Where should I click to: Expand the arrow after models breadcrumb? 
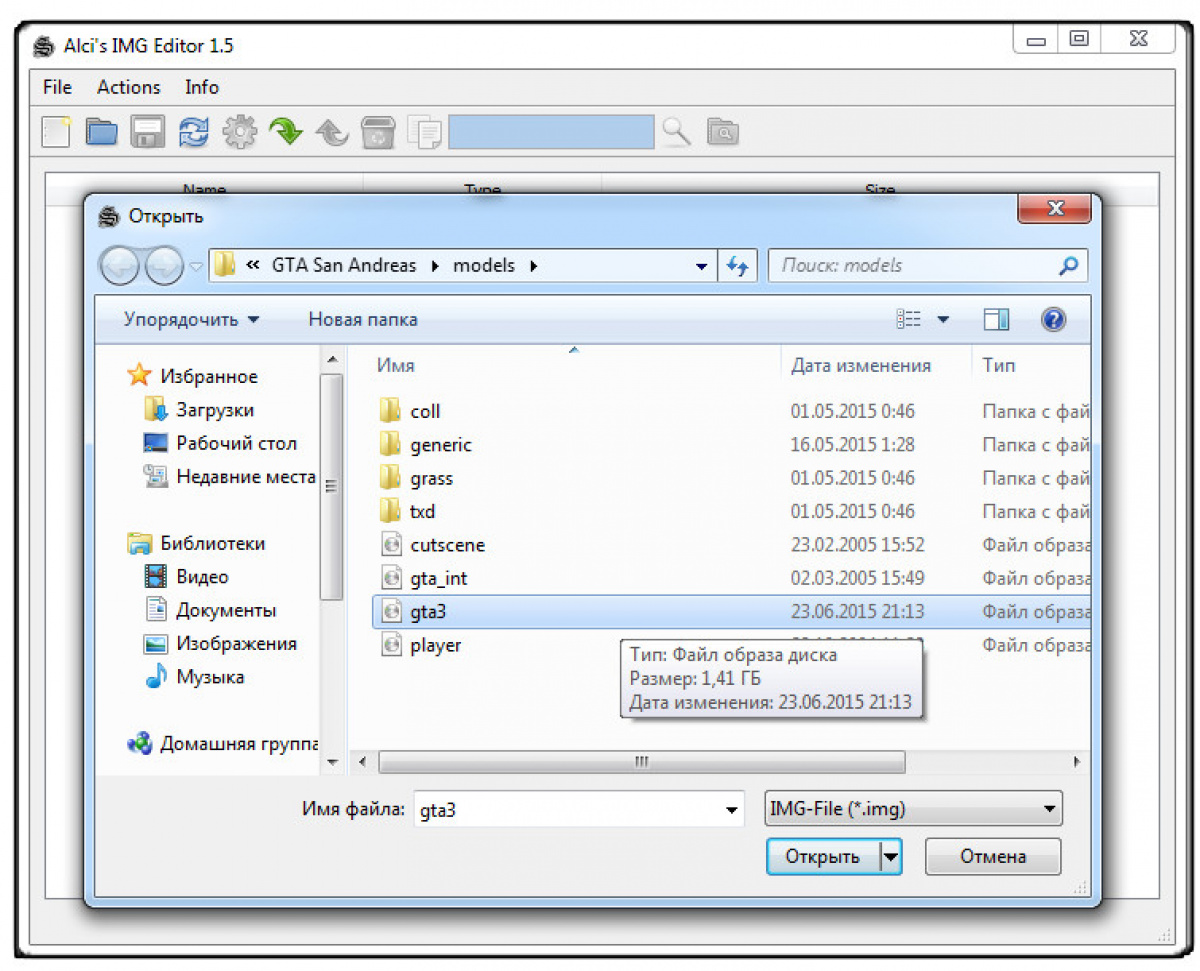[x=533, y=266]
